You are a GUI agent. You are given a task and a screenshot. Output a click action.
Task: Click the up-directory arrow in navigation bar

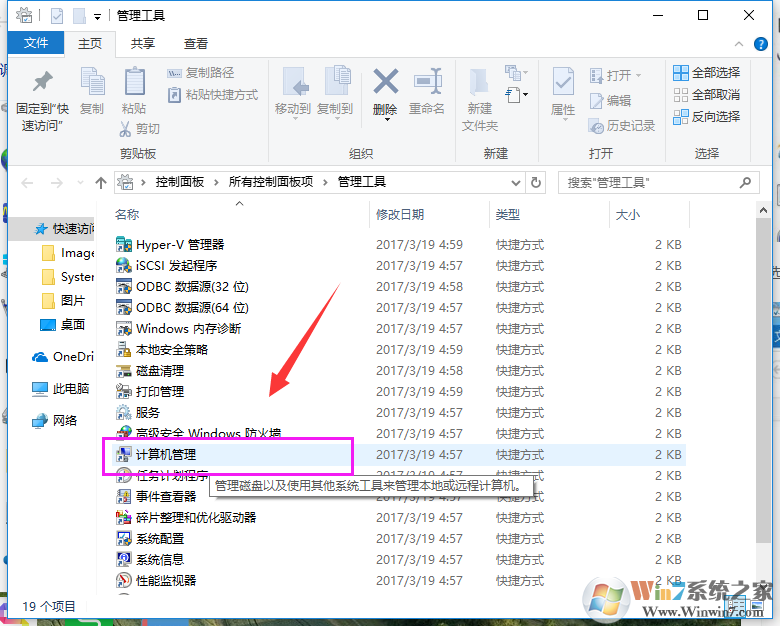(100, 182)
